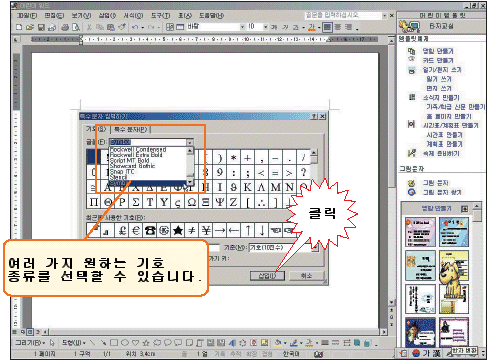Image resolution: width=488 pixels, height=360 pixels.
Task: Click the Undo arrow icon
Action: 135,27
